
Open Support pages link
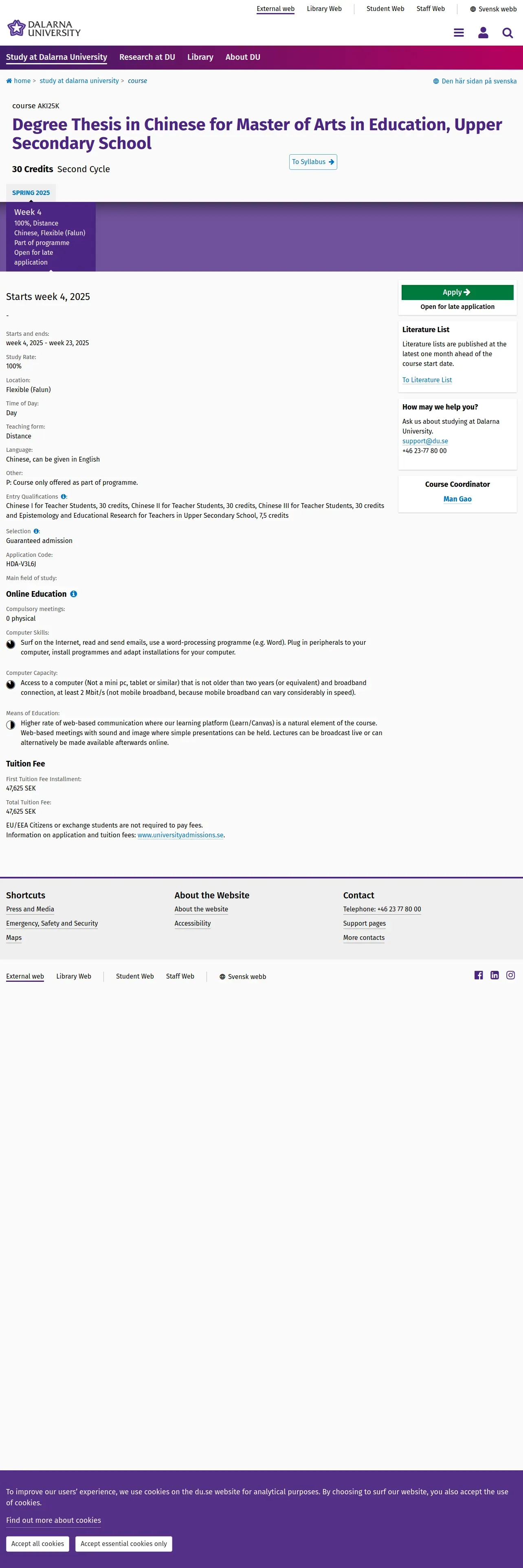tap(364, 923)
